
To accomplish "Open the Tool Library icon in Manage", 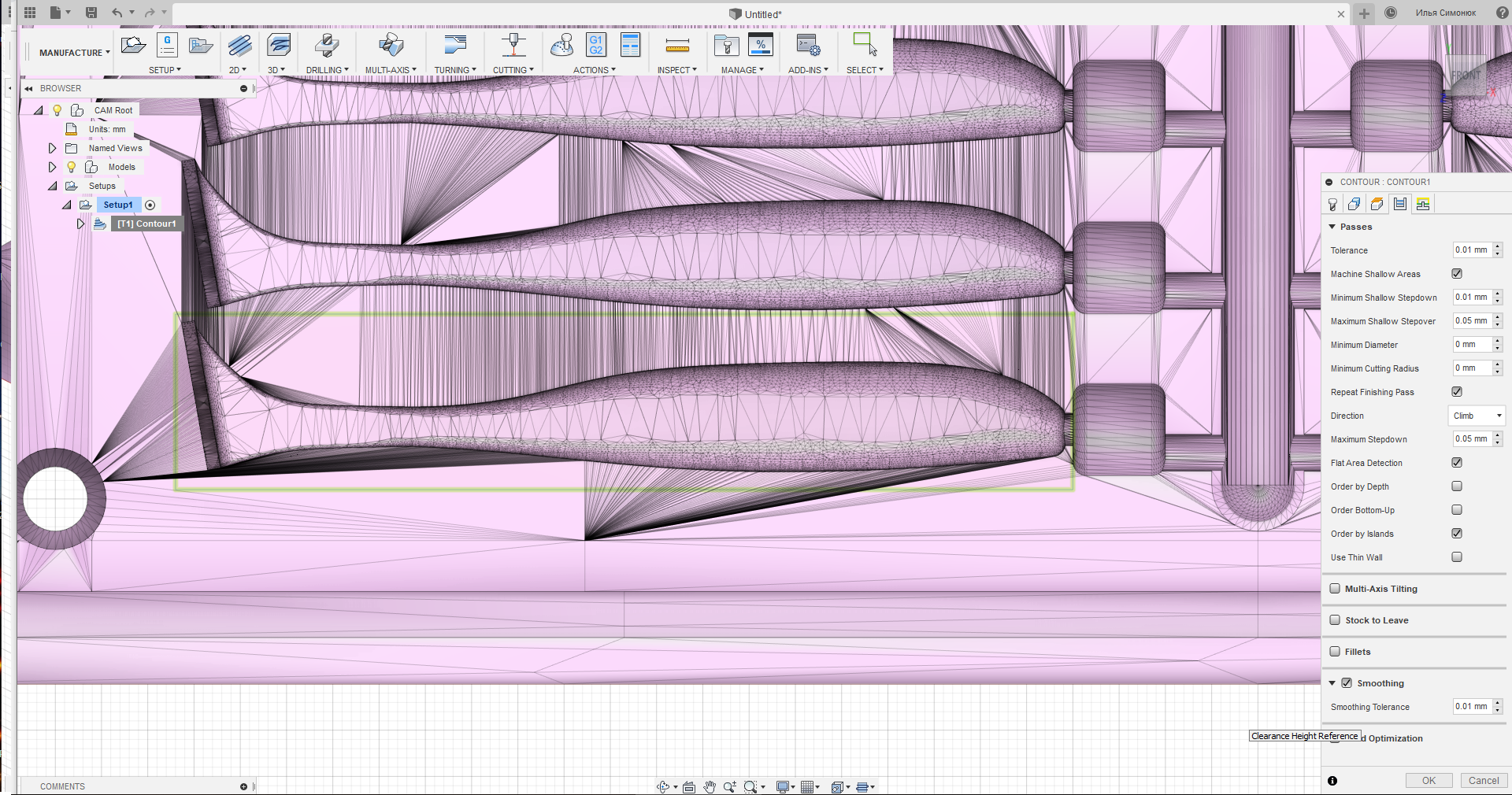I will pos(726,46).
